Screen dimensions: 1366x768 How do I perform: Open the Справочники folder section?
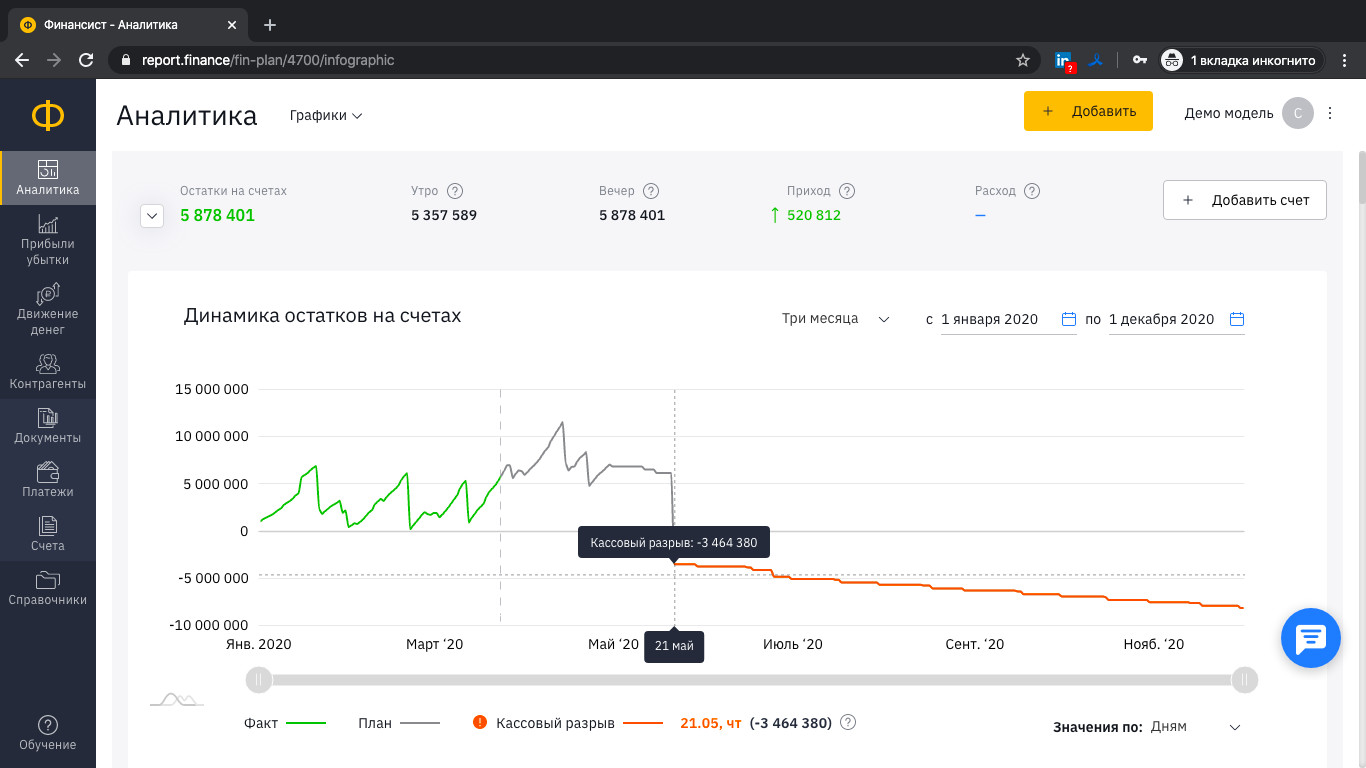tap(47, 587)
